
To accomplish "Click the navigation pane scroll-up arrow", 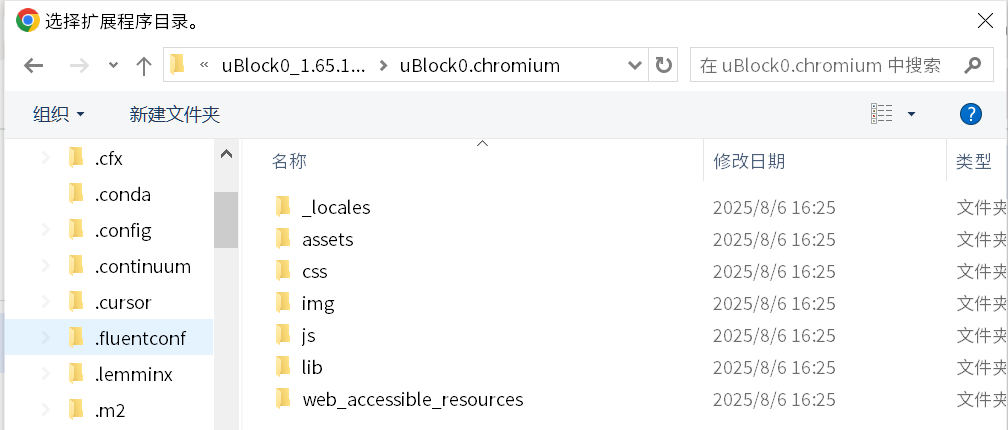I will pos(226,154).
